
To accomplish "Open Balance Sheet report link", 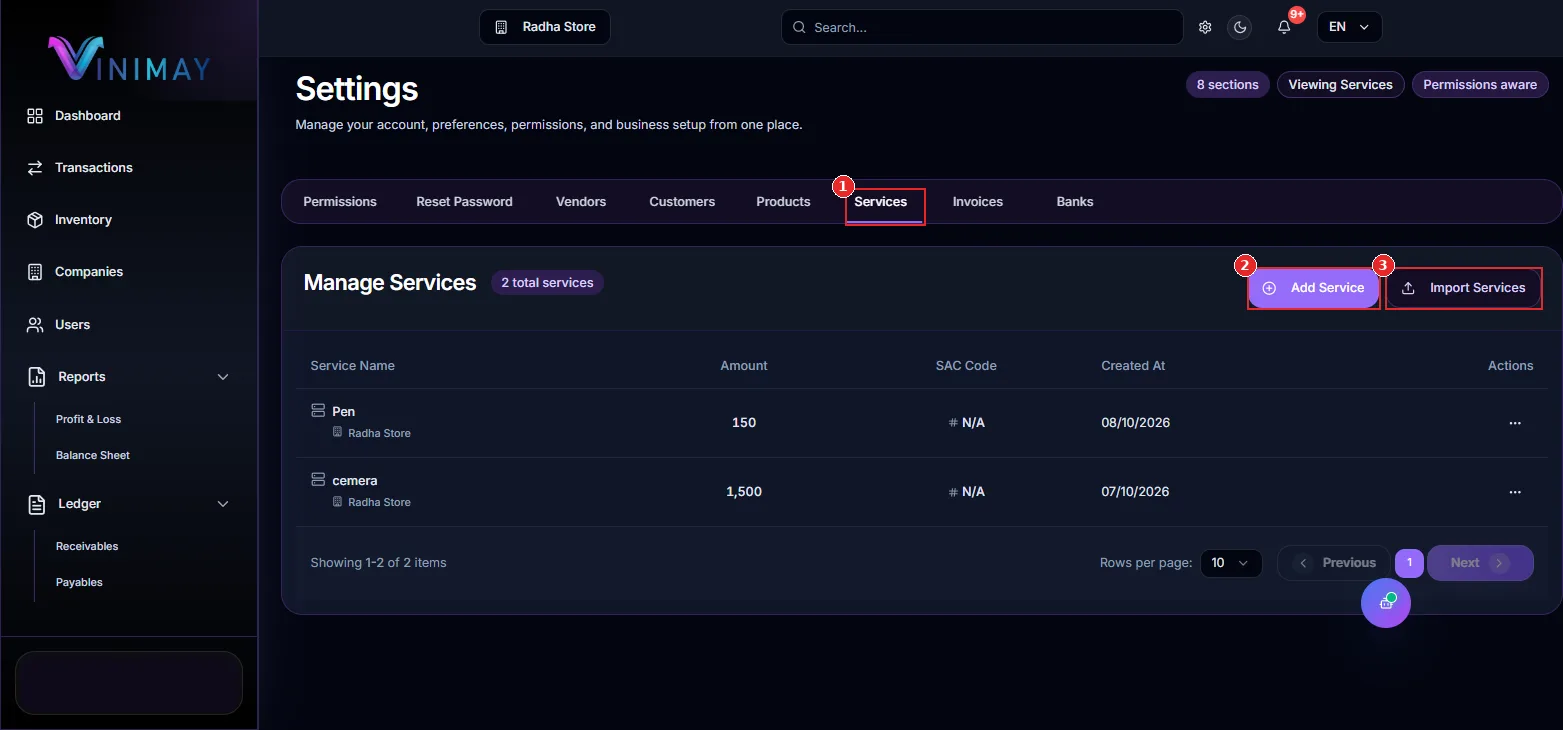I will pos(93,455).
